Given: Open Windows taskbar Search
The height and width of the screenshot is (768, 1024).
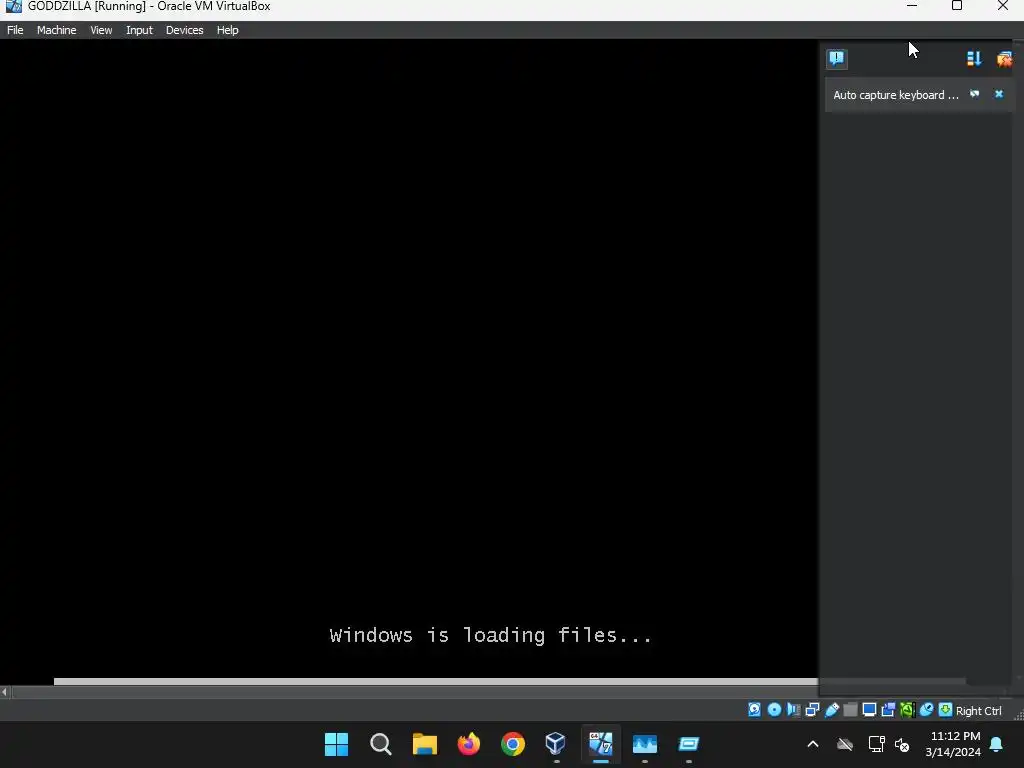Looking at the screenshot, I should tap(381, 744).
